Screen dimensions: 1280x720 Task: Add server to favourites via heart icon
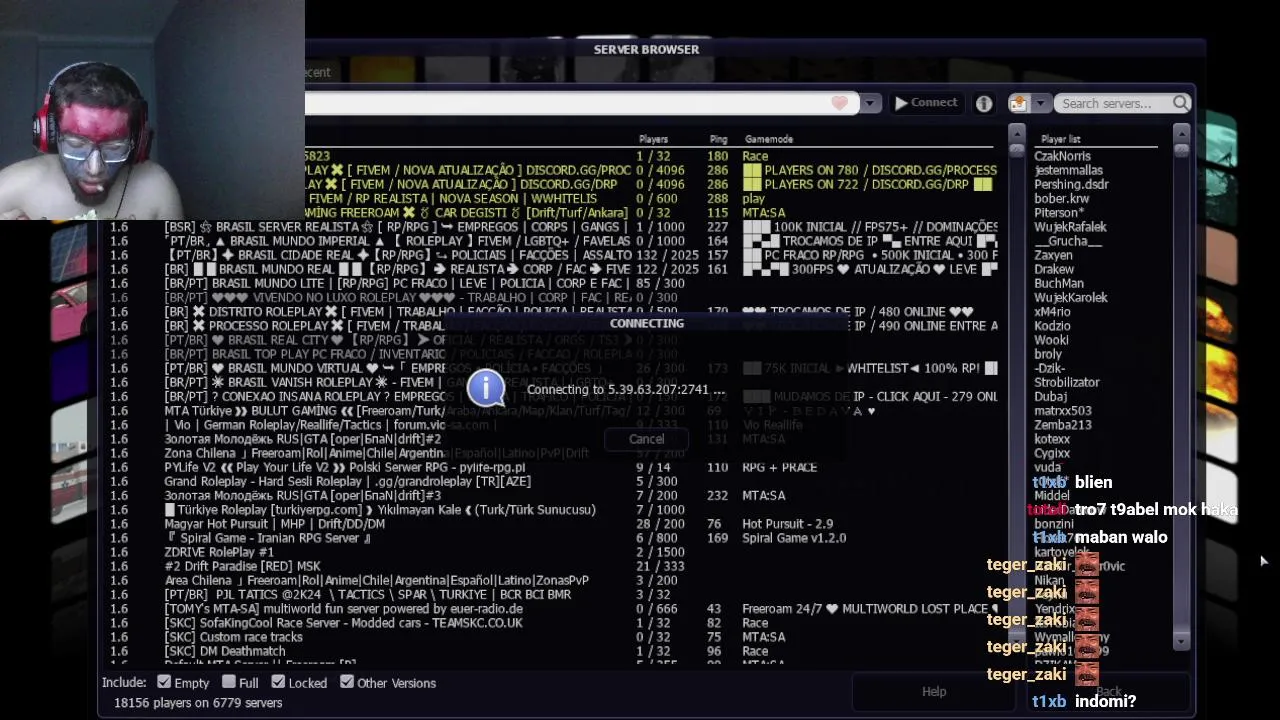(x=839, y=103)
